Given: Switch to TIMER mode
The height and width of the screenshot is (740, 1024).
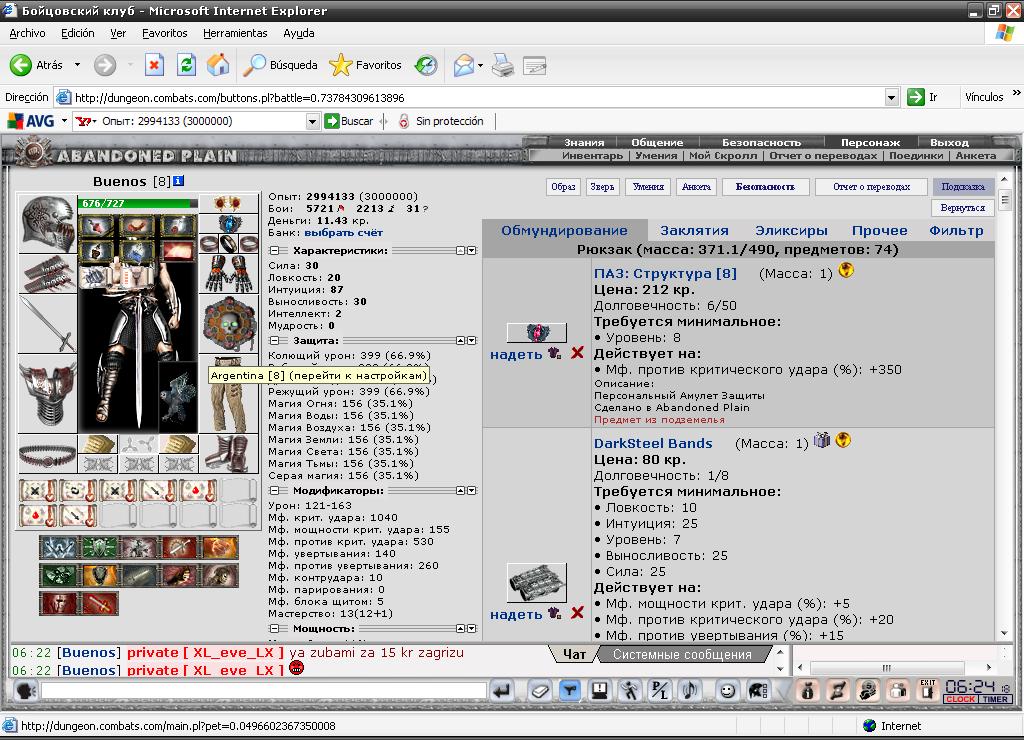Looking at the screenshot, I should [x=995, y=699].
